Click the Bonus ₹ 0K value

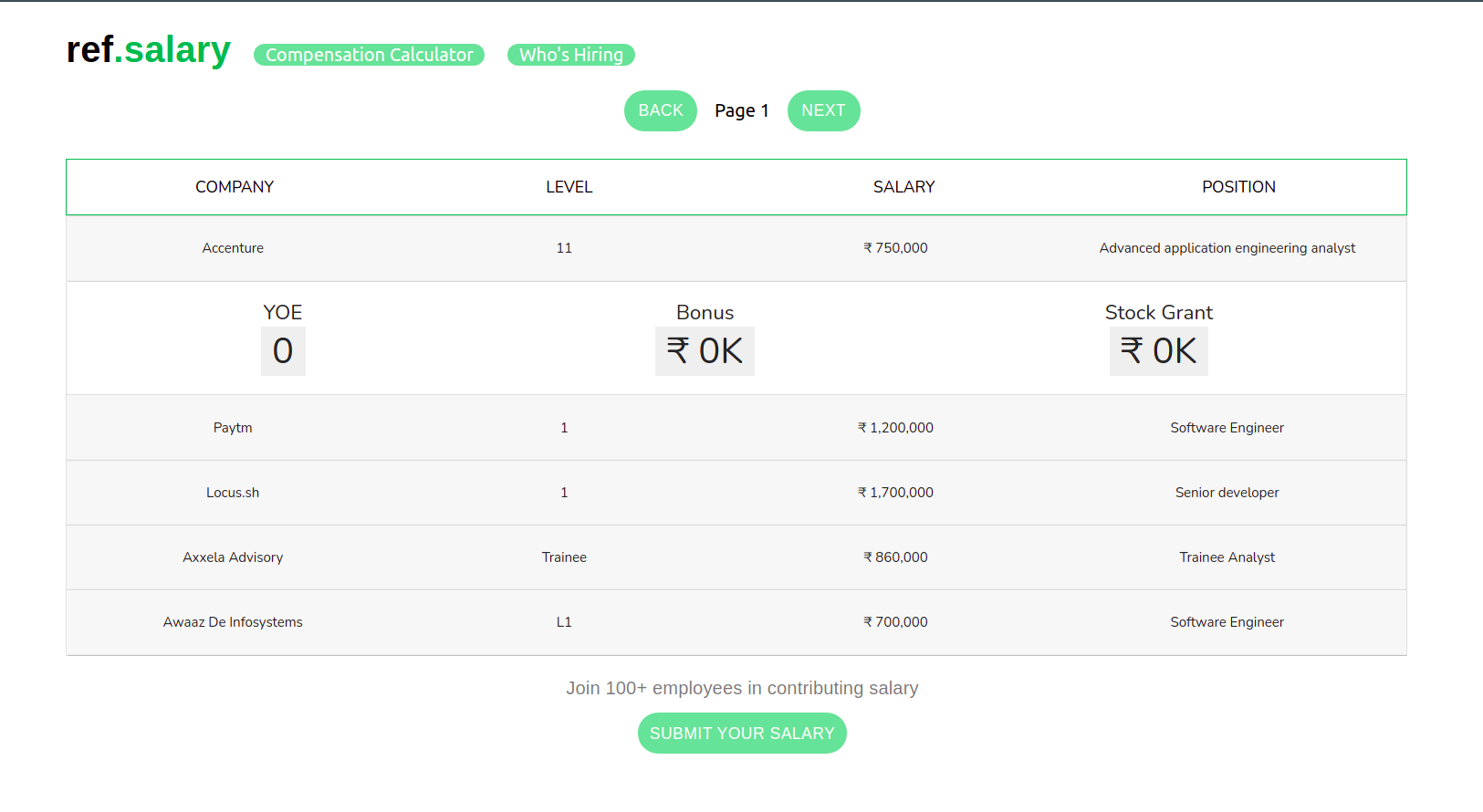(x=705, y=351)
